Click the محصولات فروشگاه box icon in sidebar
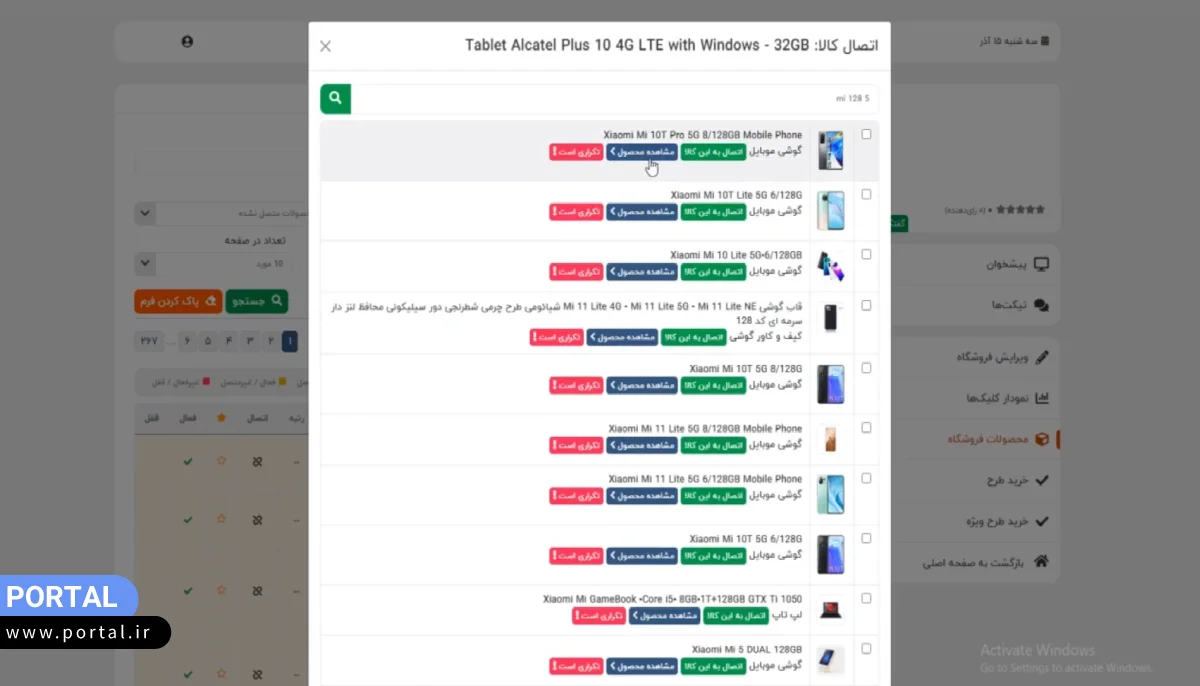 click(1041, 438)
